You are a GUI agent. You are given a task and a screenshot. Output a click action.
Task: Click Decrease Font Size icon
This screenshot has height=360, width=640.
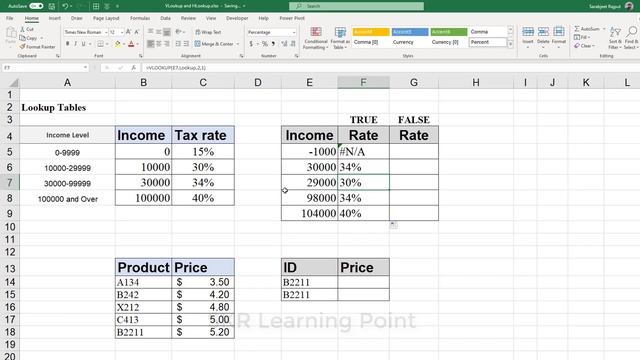tap(137, 32)
